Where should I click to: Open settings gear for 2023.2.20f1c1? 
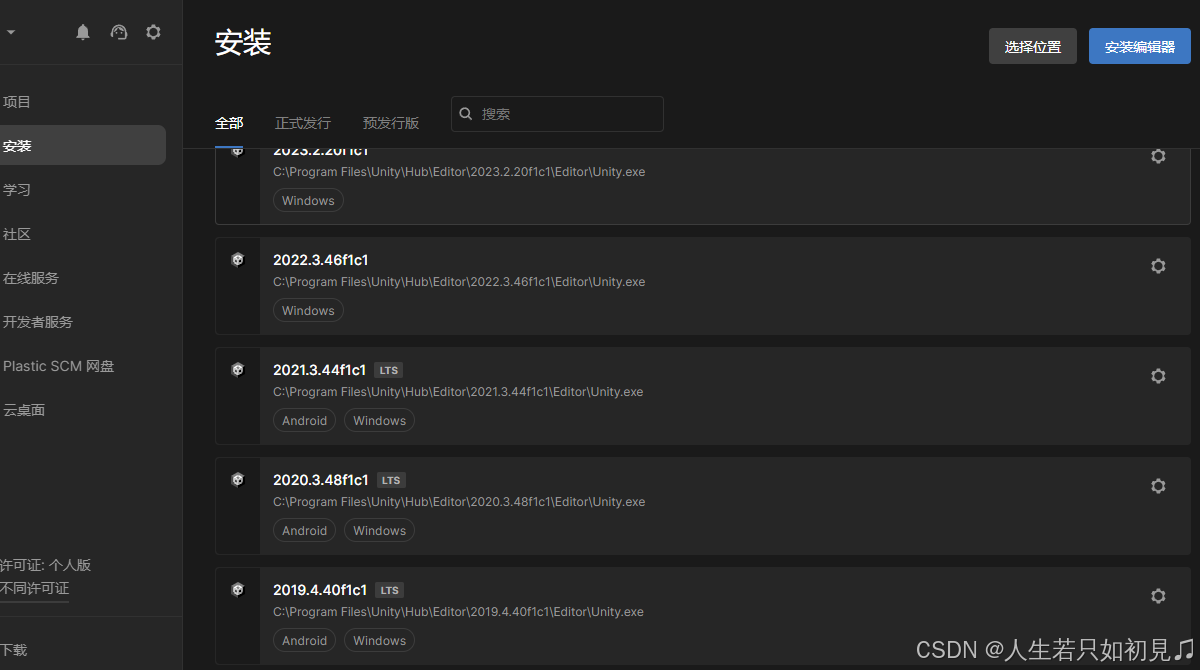tap(1158, 156)
